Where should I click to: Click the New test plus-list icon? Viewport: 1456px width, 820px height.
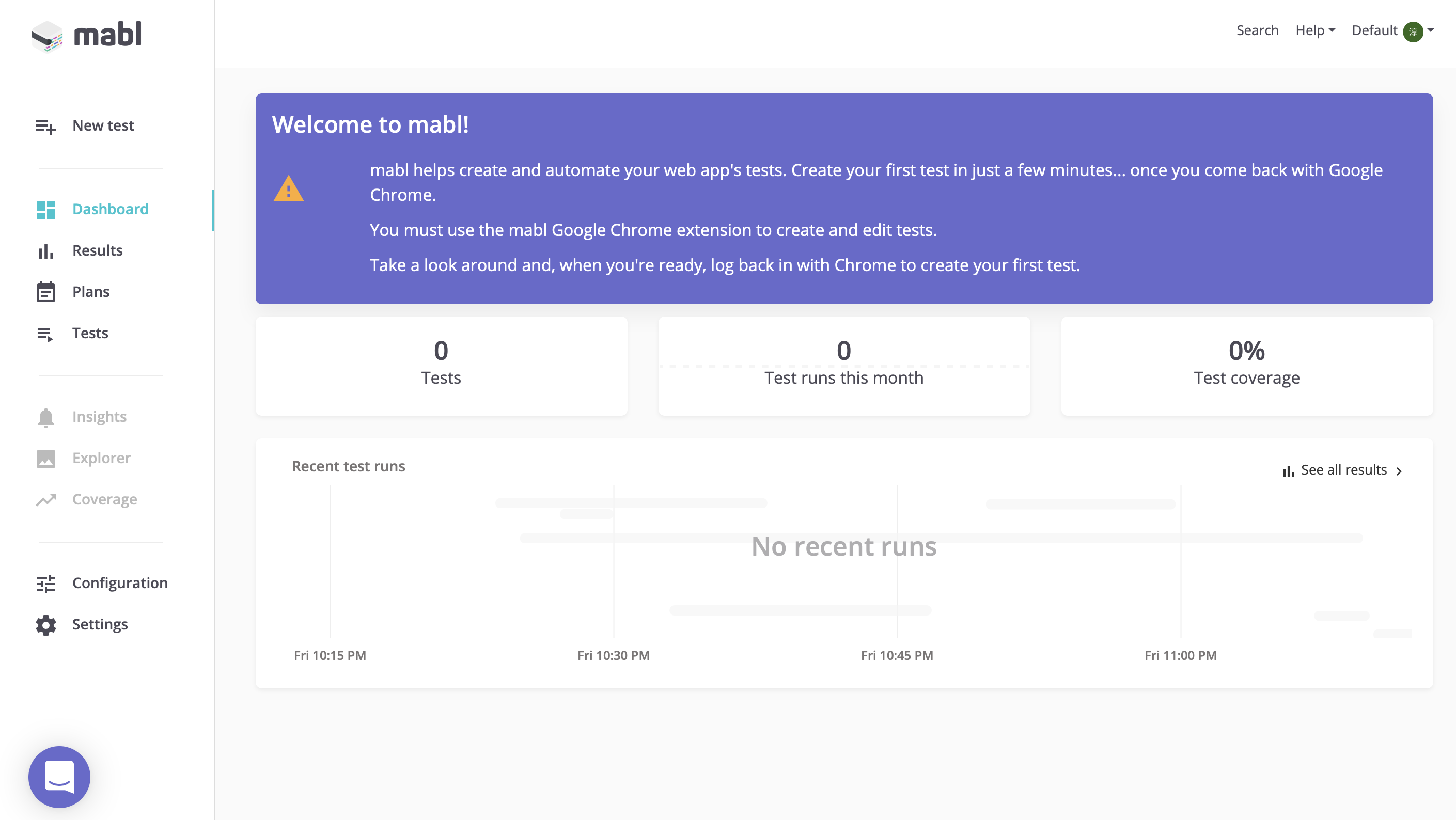46,127
